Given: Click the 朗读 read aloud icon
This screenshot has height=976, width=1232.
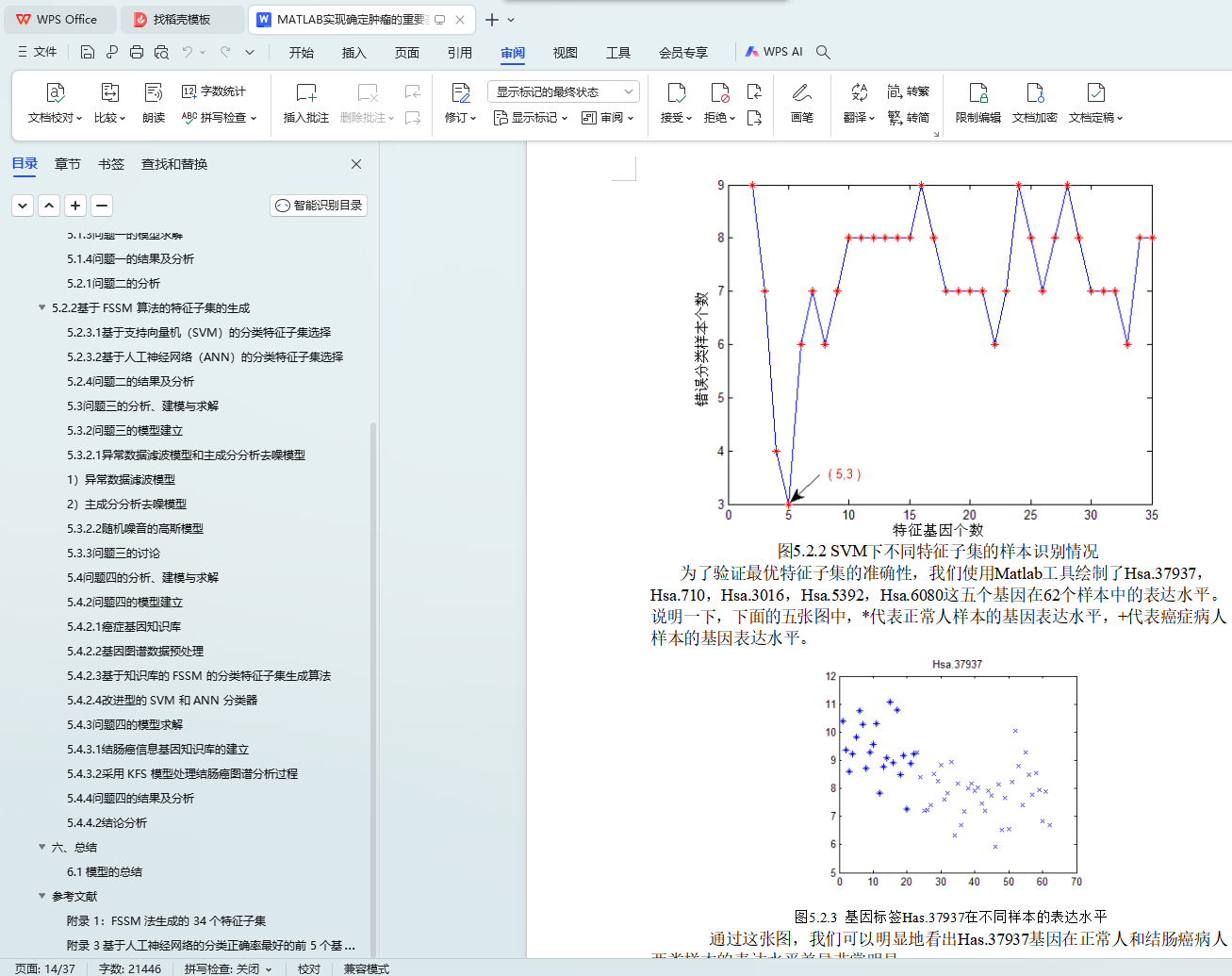Looking at the screenshot, I should [x=154, y=92].
